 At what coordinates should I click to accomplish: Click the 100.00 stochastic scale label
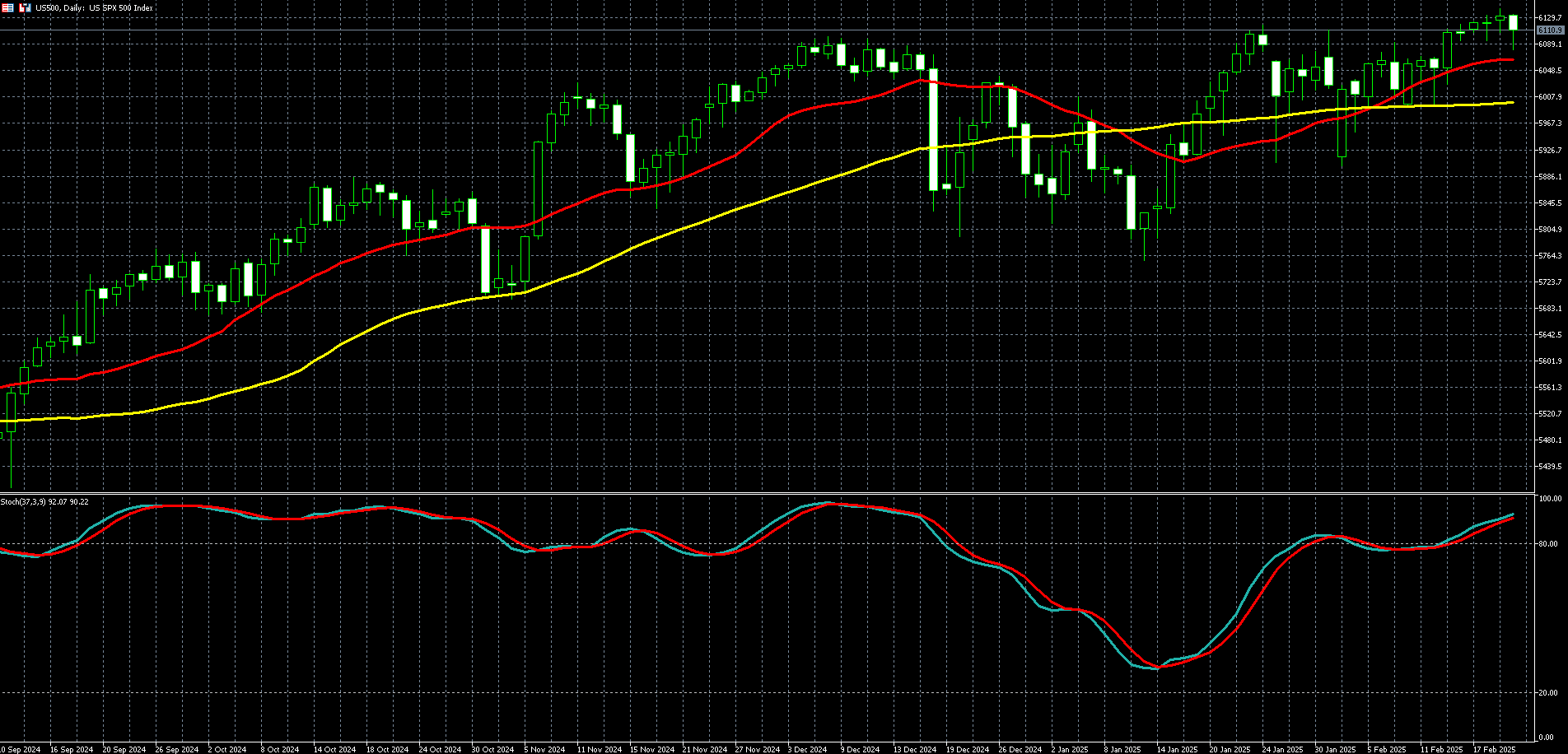tap(1550, 499)
